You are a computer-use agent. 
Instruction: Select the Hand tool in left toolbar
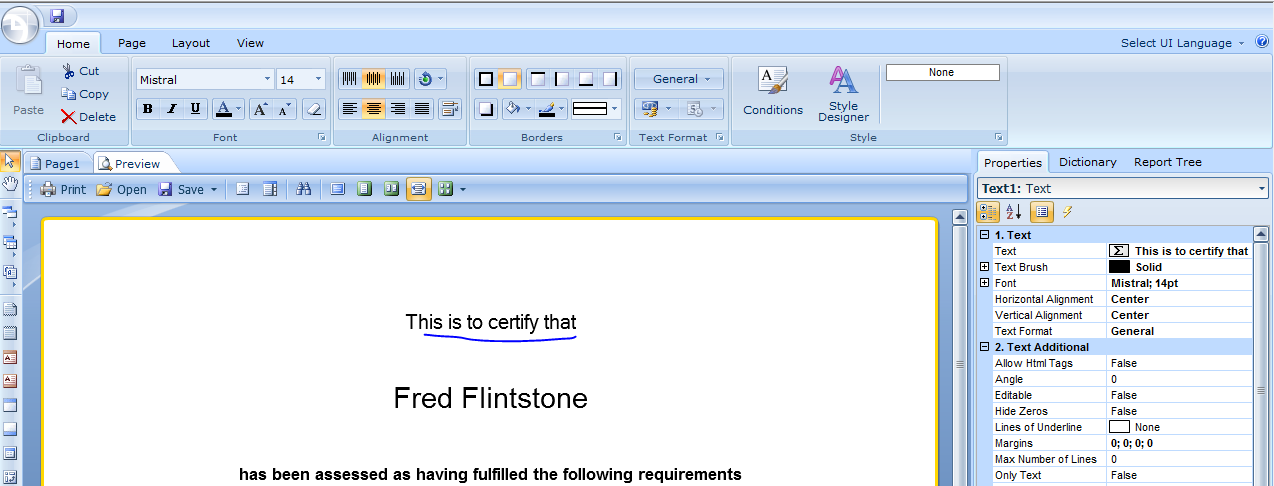pos(10,183)
